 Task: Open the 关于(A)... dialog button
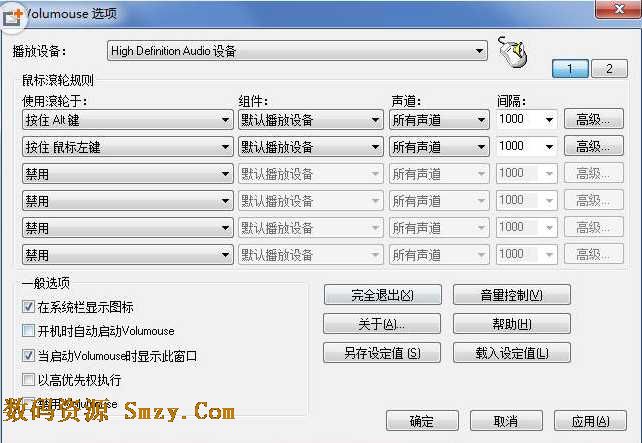[382, 324]
